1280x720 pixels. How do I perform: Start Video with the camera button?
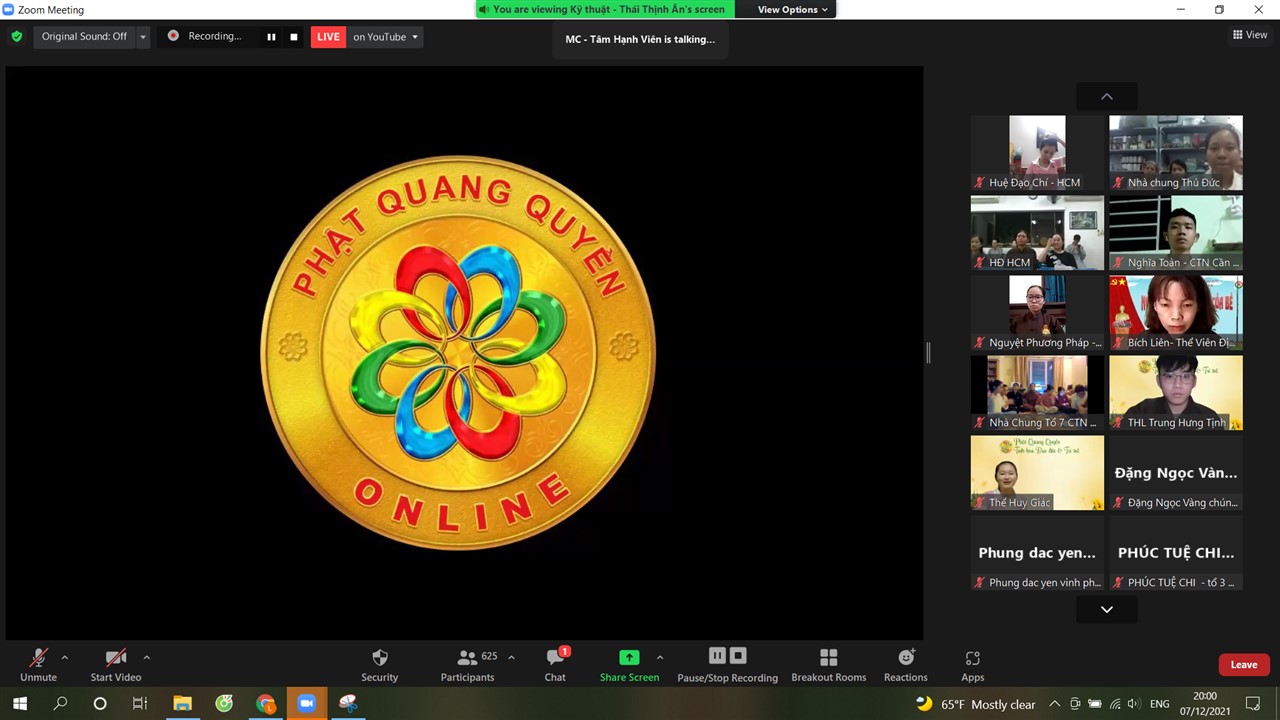pyautogui.click(x=116, y=665)
